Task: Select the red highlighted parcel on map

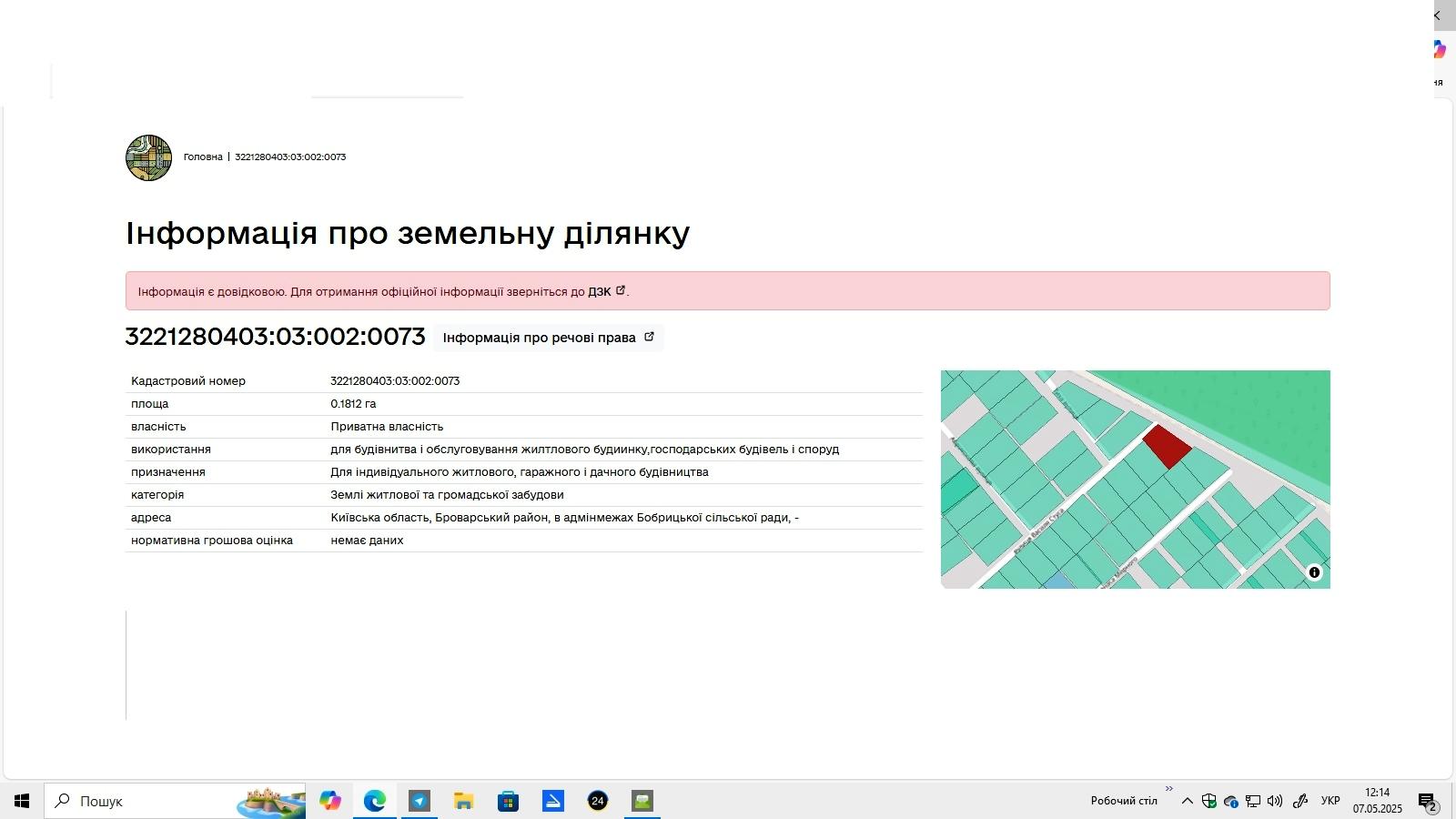Action: pos(1167,446)
